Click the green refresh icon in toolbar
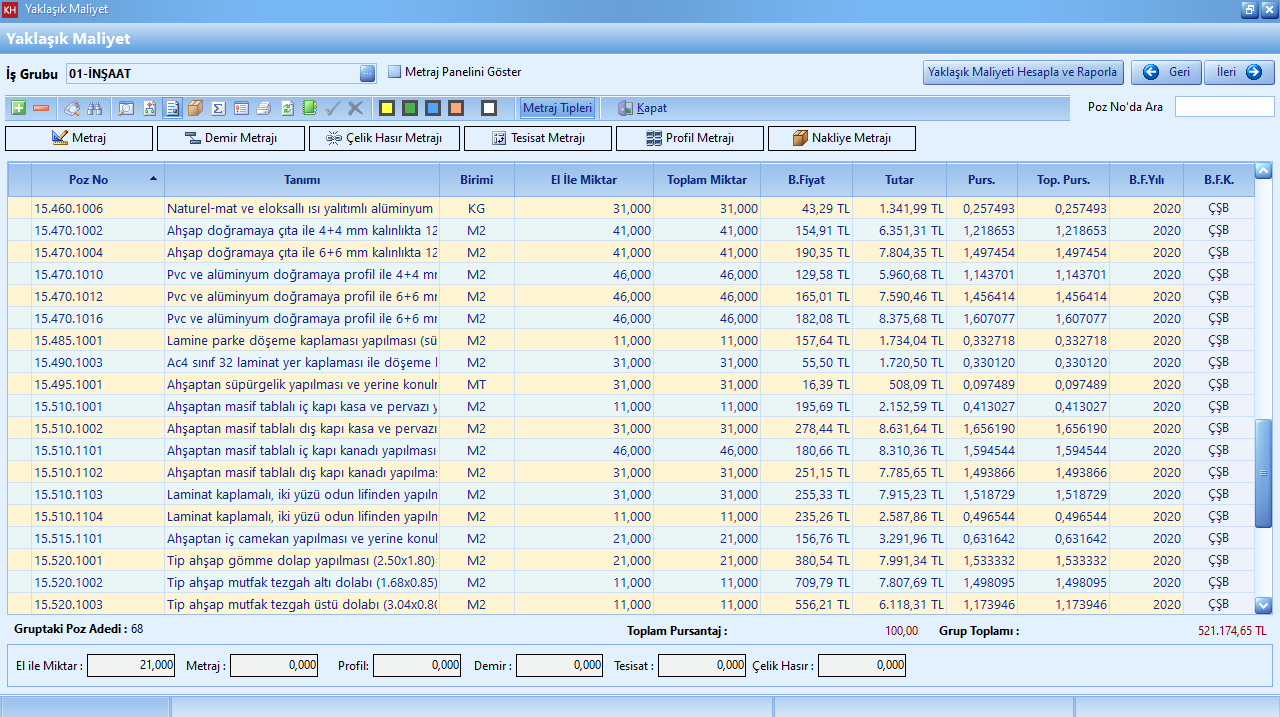This screenshot has width=1280, height=717. point(287,108)
